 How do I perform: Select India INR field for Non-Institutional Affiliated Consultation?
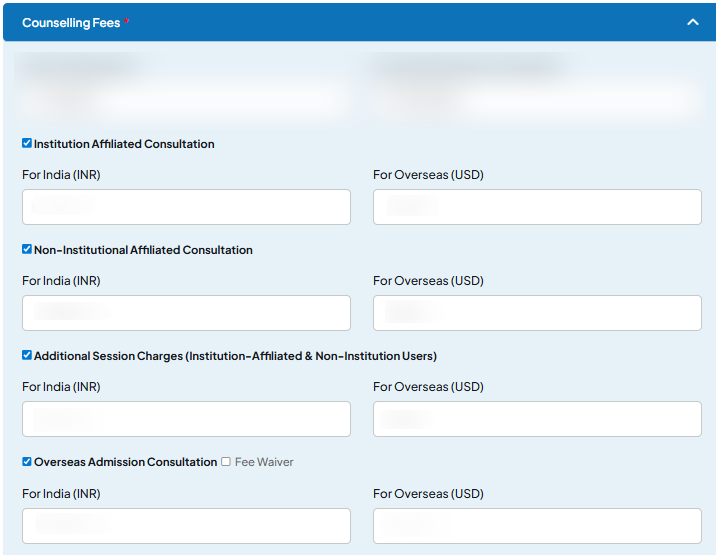186,313
